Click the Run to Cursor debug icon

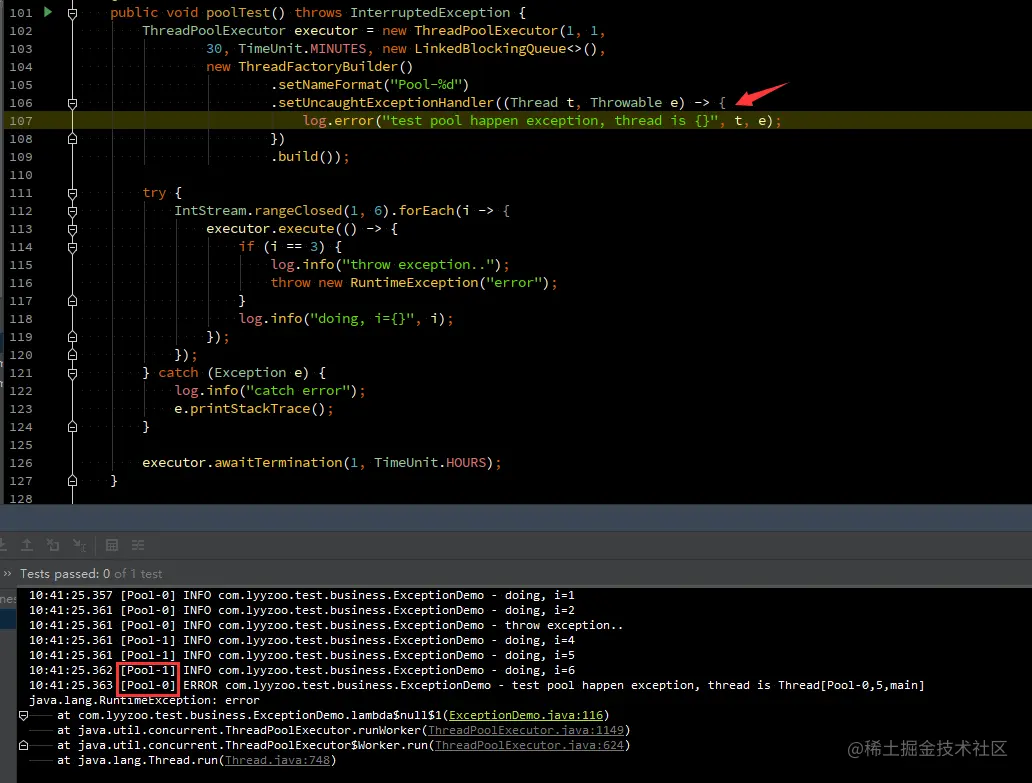[80, 545]
